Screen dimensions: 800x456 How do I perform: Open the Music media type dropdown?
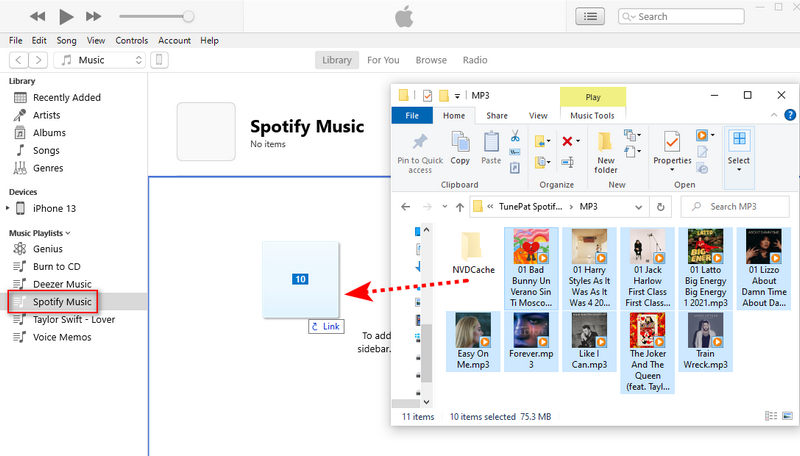99,60
